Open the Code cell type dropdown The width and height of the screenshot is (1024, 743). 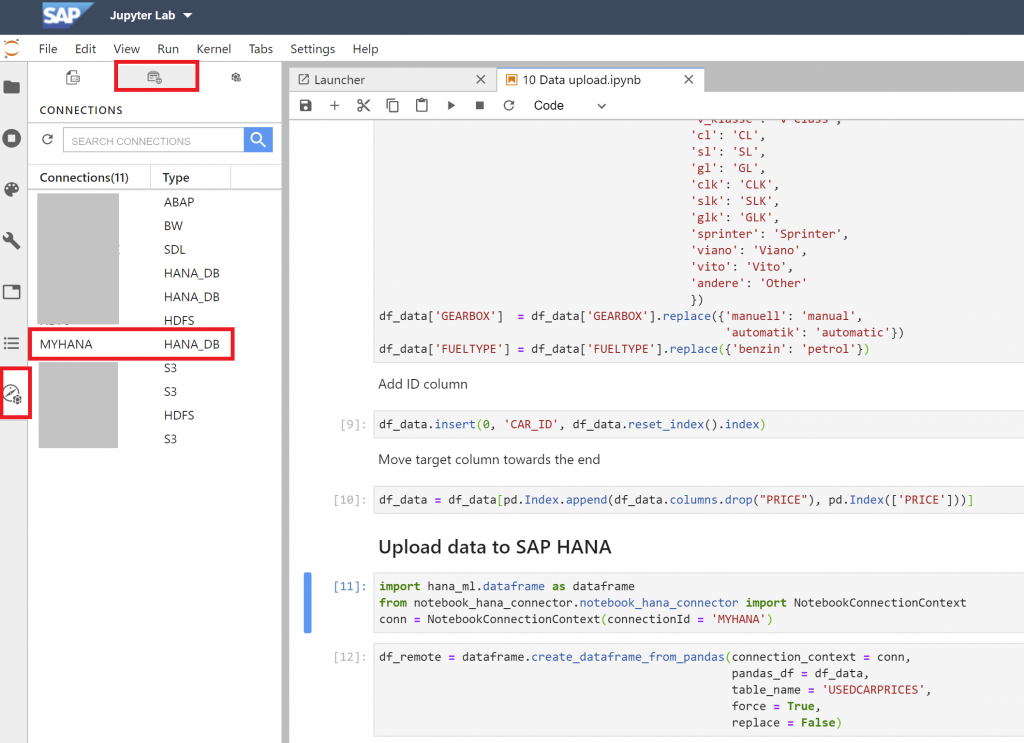pyautogui.click(x=569, y=106)
